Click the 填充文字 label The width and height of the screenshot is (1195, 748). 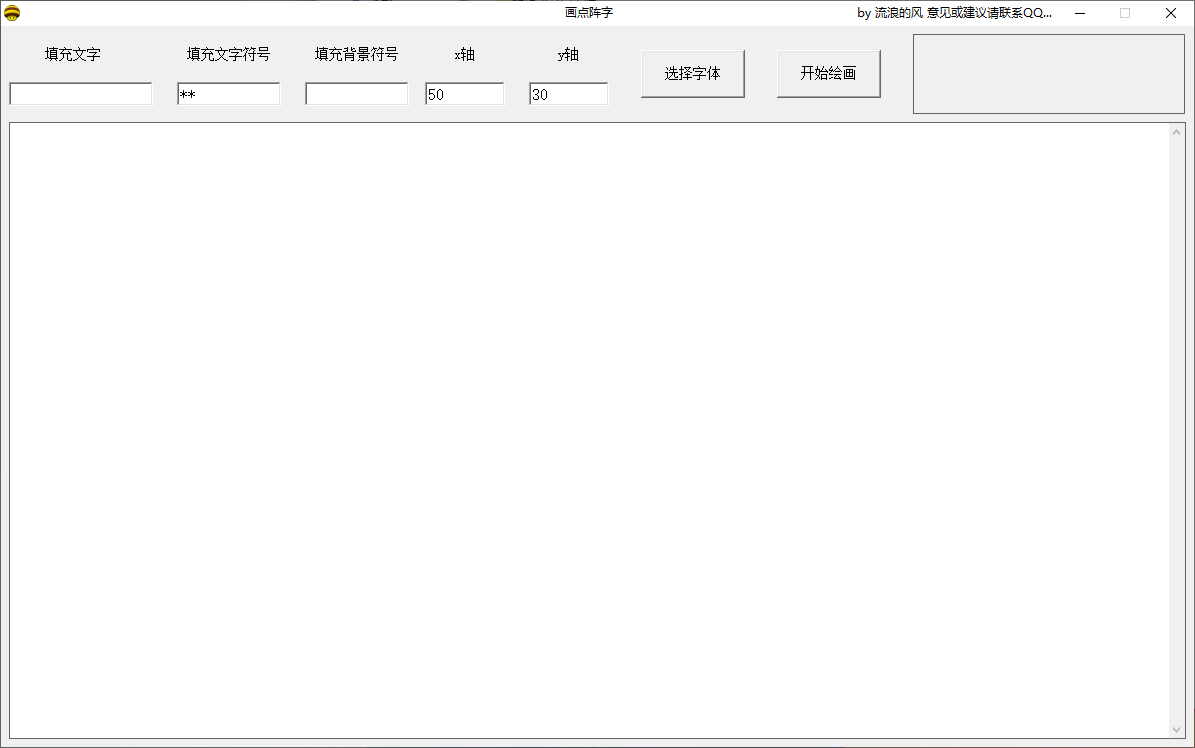point(72,54)
